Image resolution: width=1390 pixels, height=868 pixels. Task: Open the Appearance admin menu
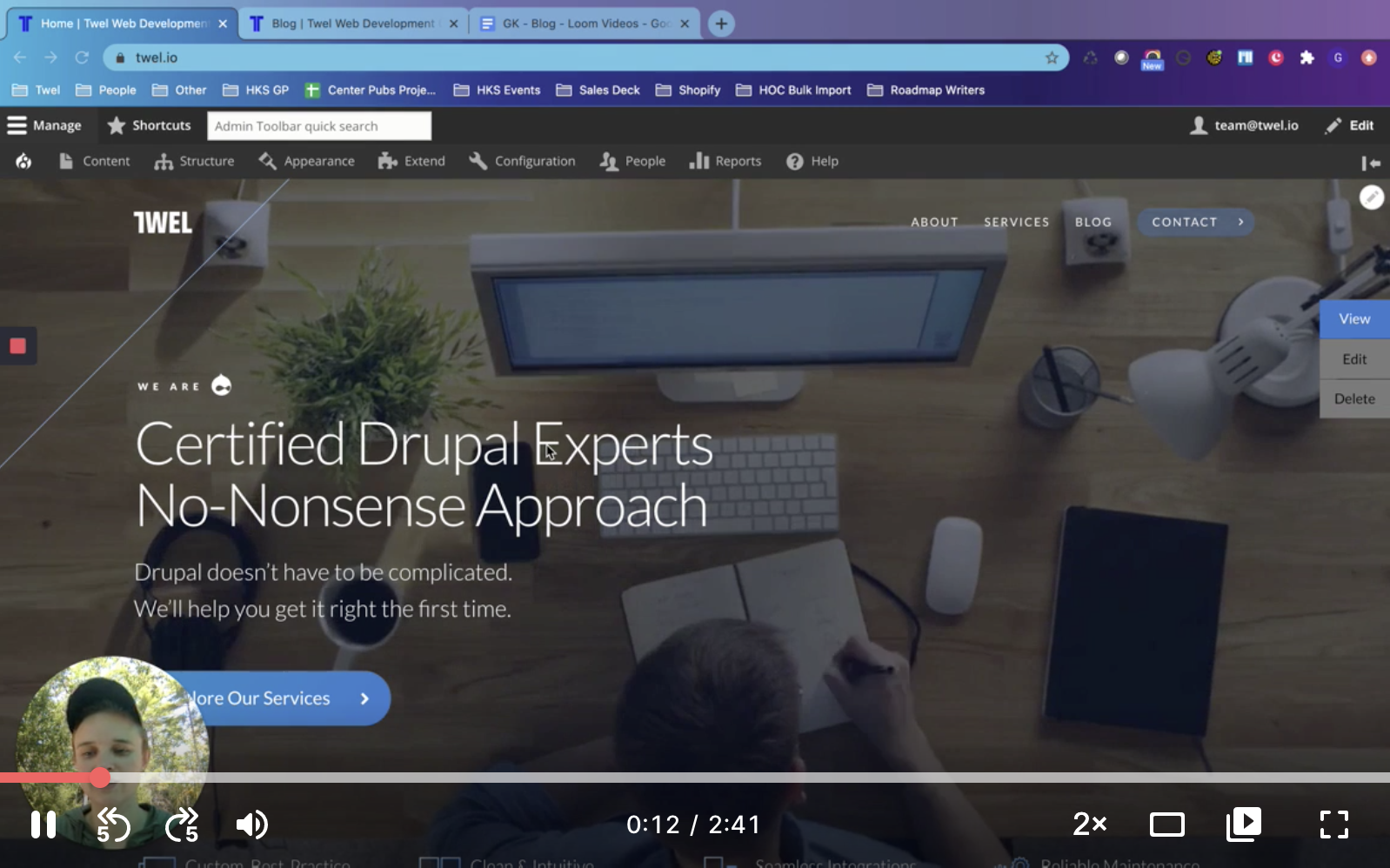point(306,161)
